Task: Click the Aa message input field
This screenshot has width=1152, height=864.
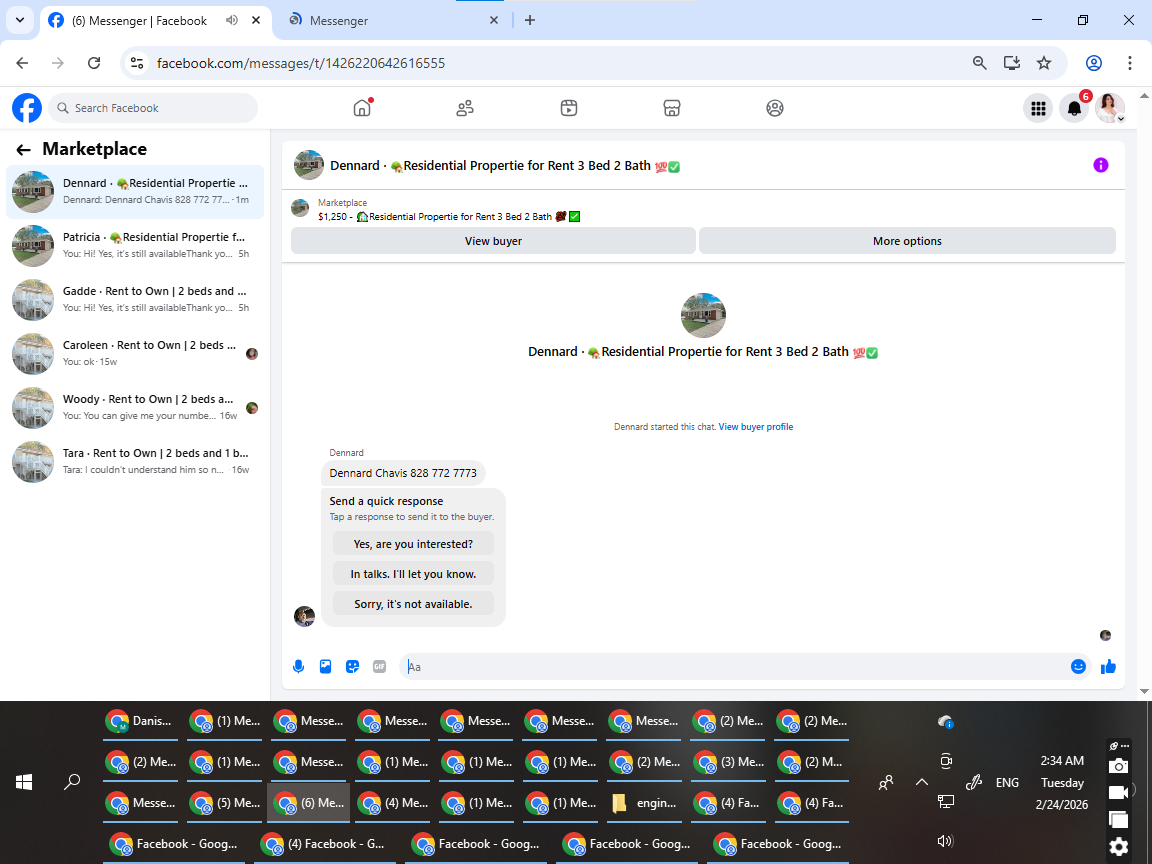Action: [x=735, y=666]
